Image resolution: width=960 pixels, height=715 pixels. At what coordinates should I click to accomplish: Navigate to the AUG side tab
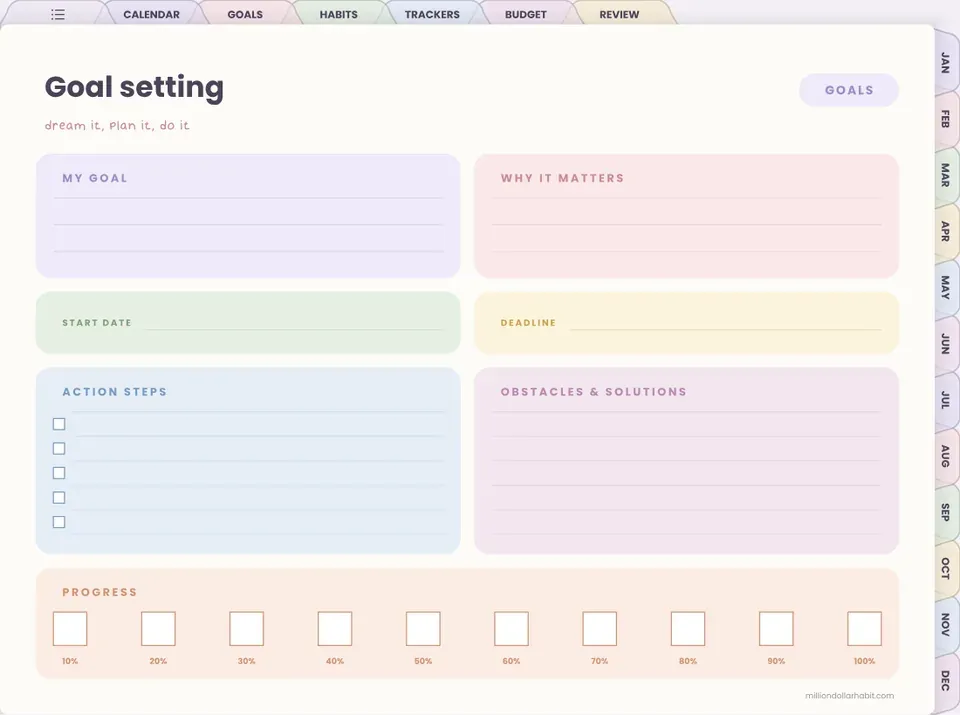(947, 457)
